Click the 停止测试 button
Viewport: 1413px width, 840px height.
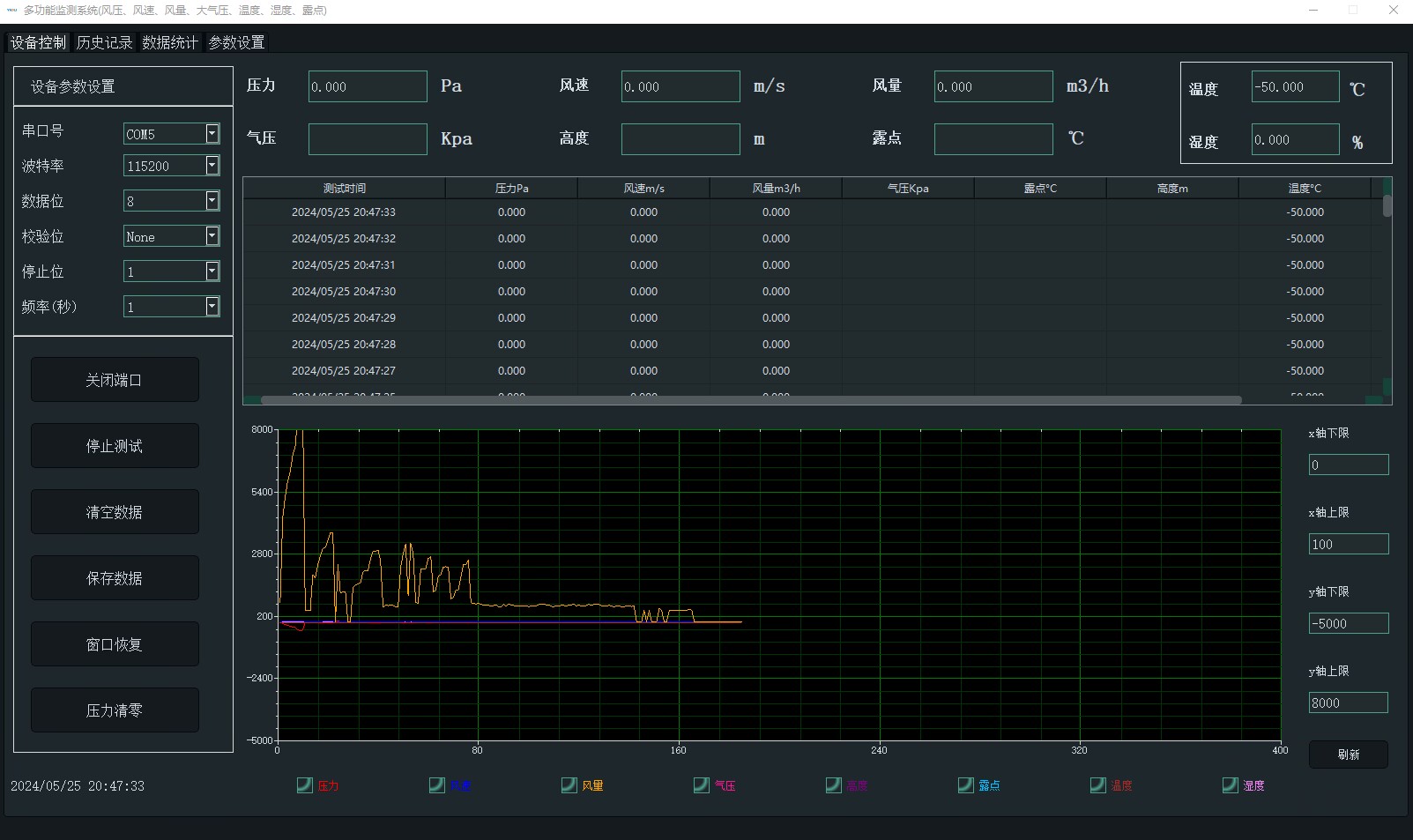(115, 446)
